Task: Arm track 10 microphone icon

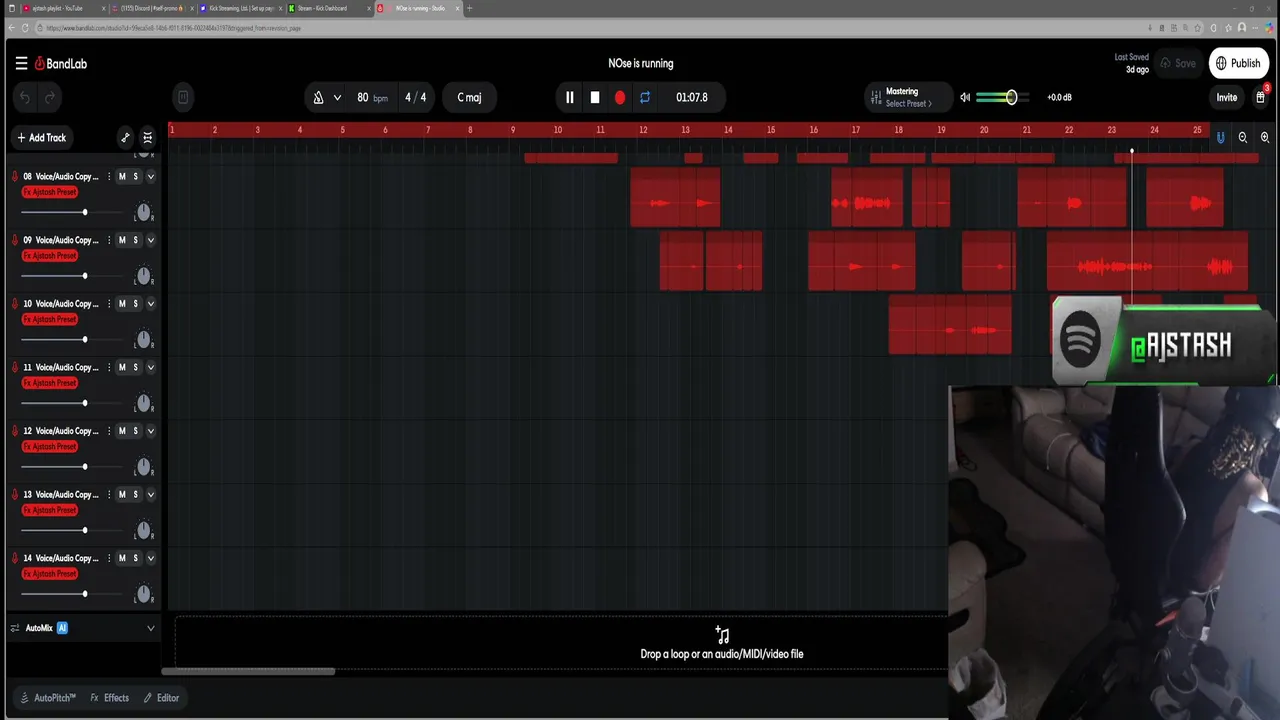Action: point(15,303)
